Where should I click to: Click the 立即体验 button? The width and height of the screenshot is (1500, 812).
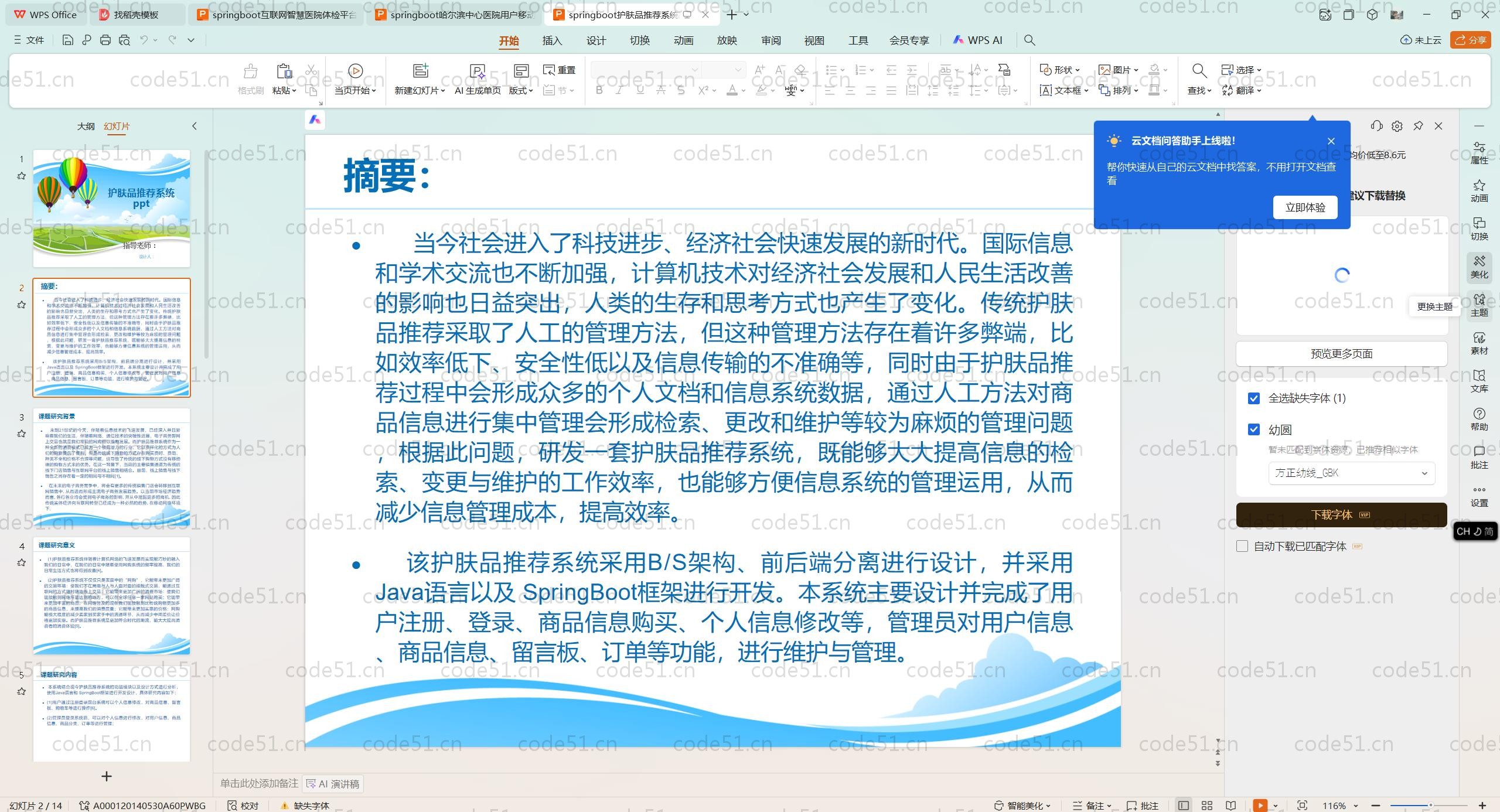tap(1305, 207)
